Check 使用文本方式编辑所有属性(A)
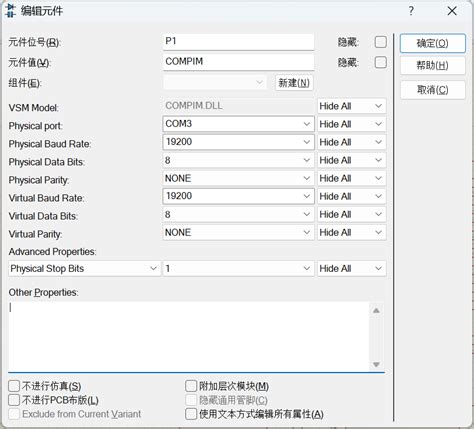 click(x=191, y=414)
